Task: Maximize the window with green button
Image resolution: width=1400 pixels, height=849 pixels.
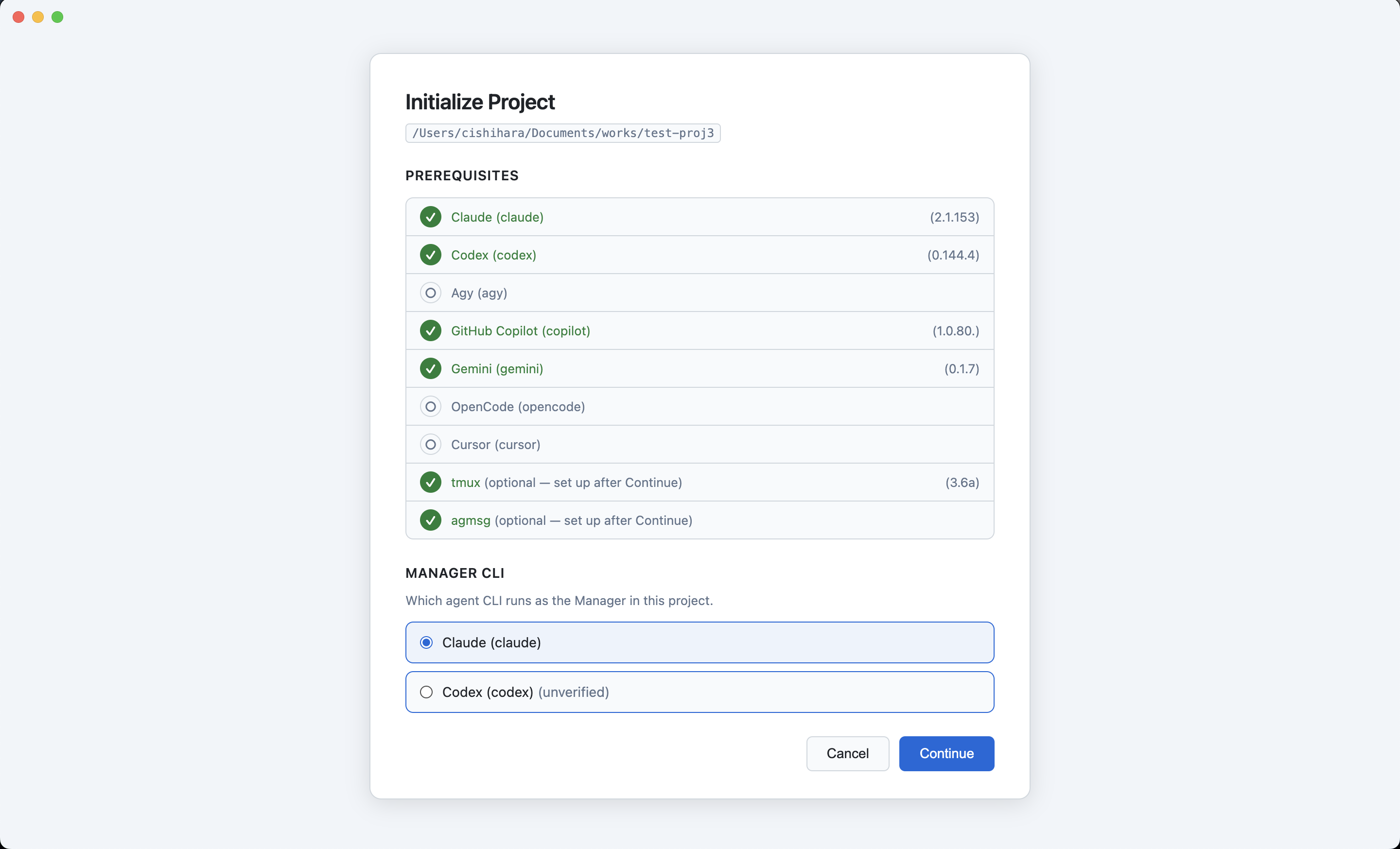Action: [x=57, y=17]
